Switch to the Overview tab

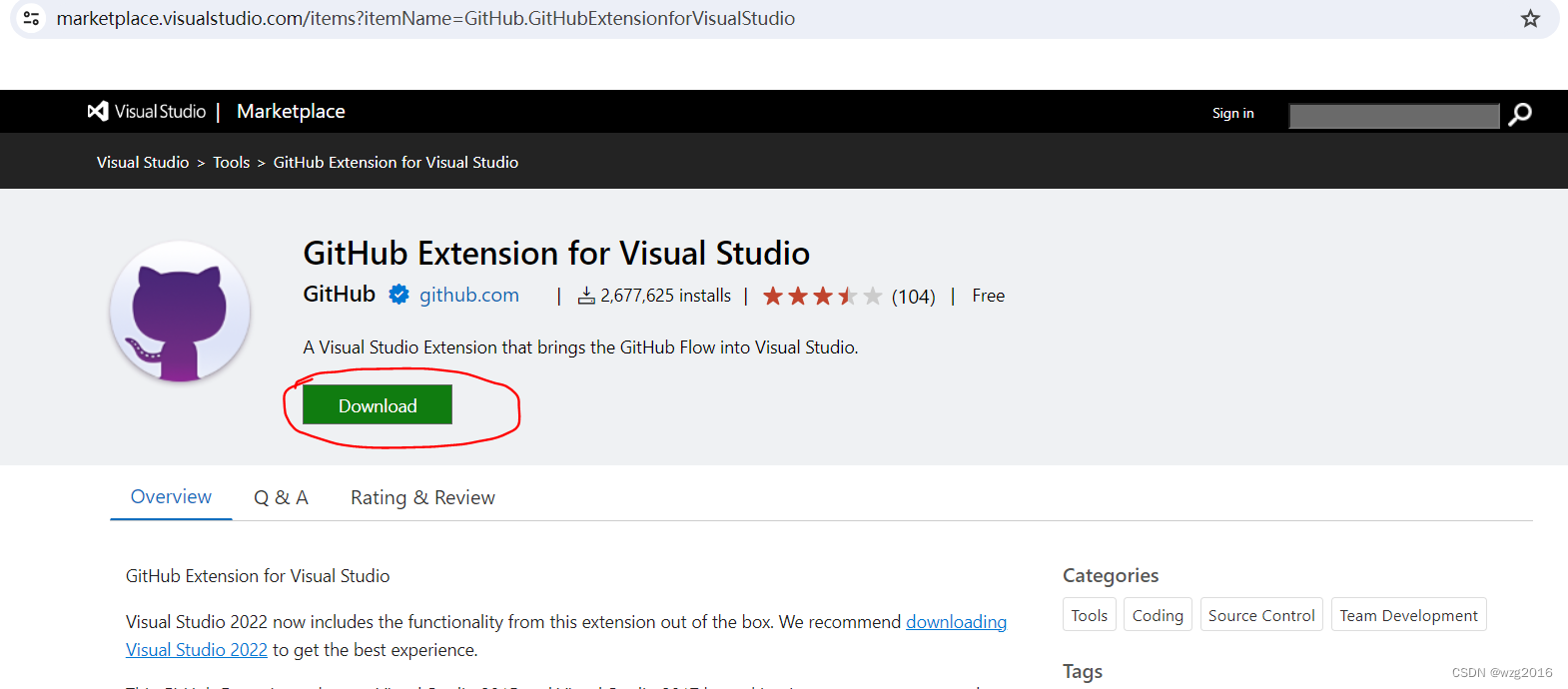pos(171,496)
